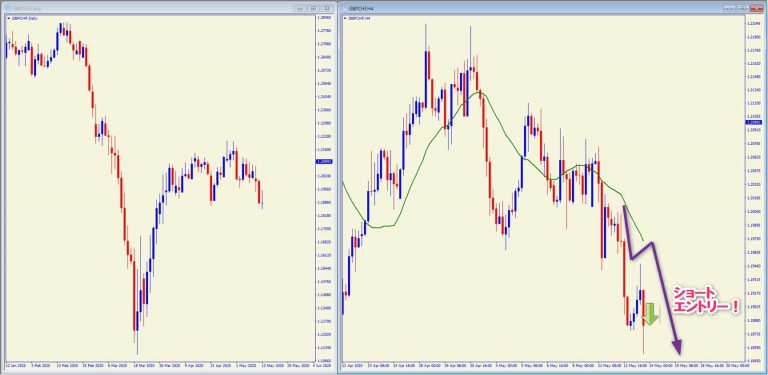Expand the GBPCHF,H4 symbol triangle
The width and height of the screenshot is (768, 375).
[345, 18]
